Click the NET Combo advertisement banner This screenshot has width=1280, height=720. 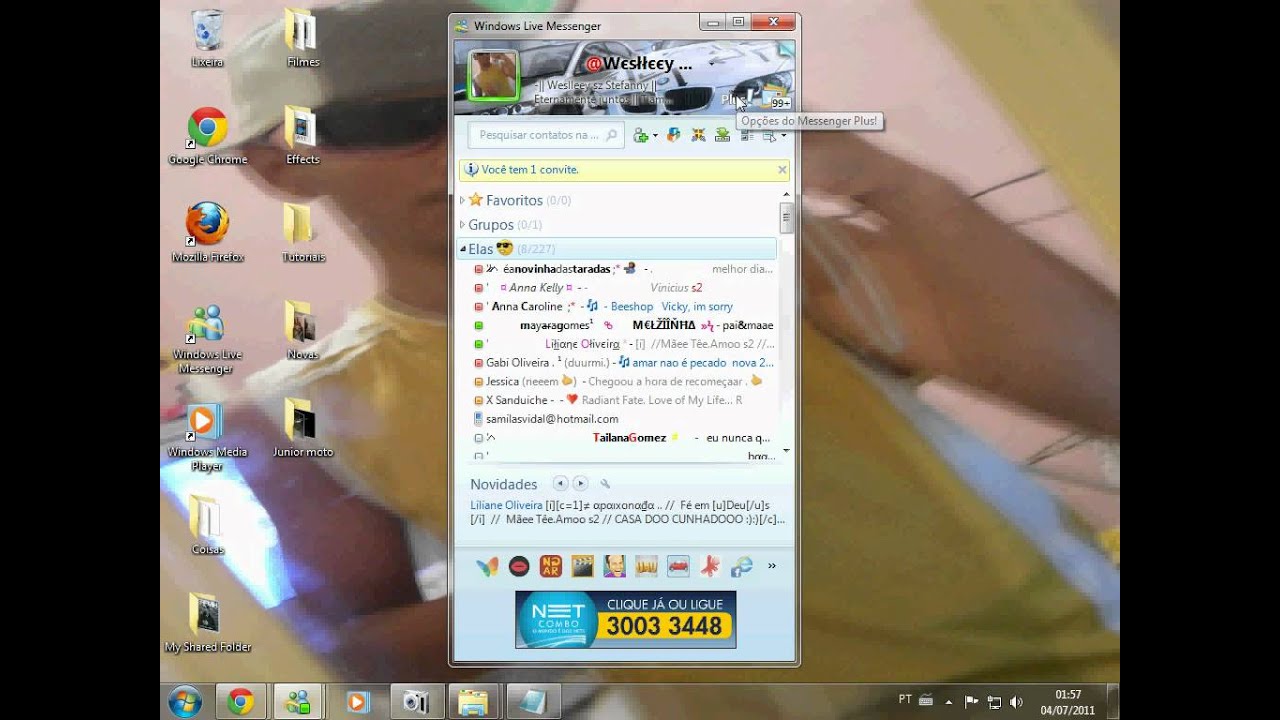pyautogui.click(x=626, y=619)
